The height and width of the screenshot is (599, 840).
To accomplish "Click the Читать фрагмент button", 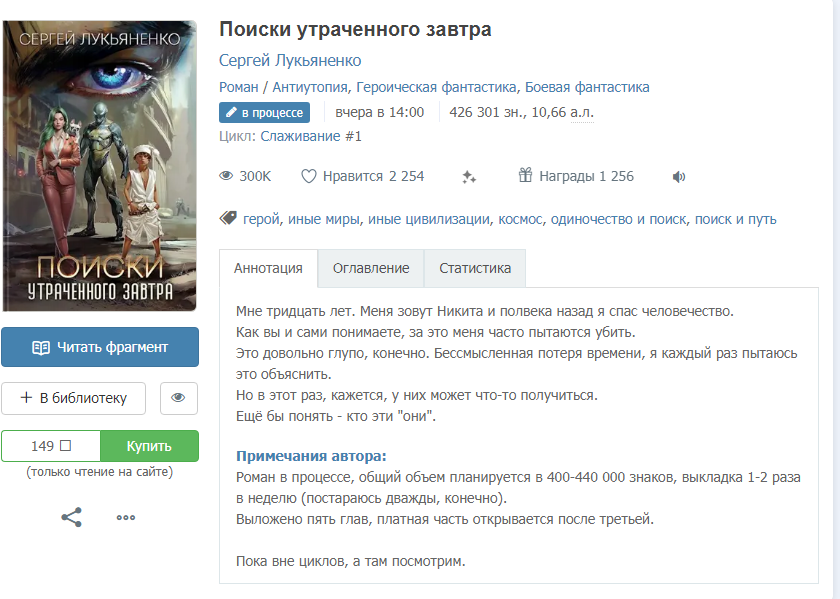I will [100, 347].
